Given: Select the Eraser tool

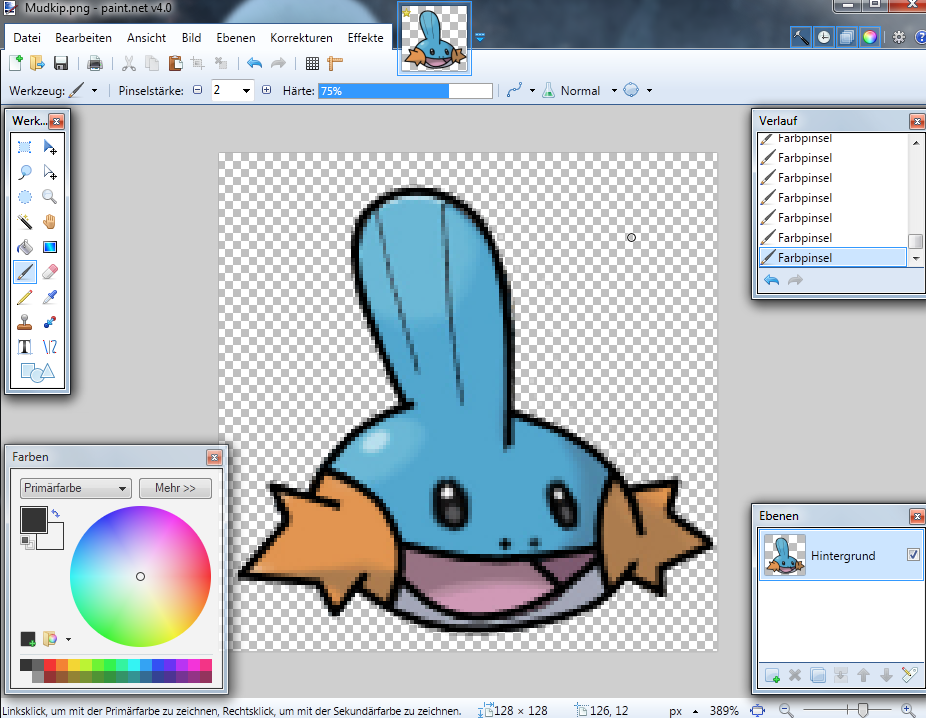Looking at the screenshot, I should pos(50,272).
